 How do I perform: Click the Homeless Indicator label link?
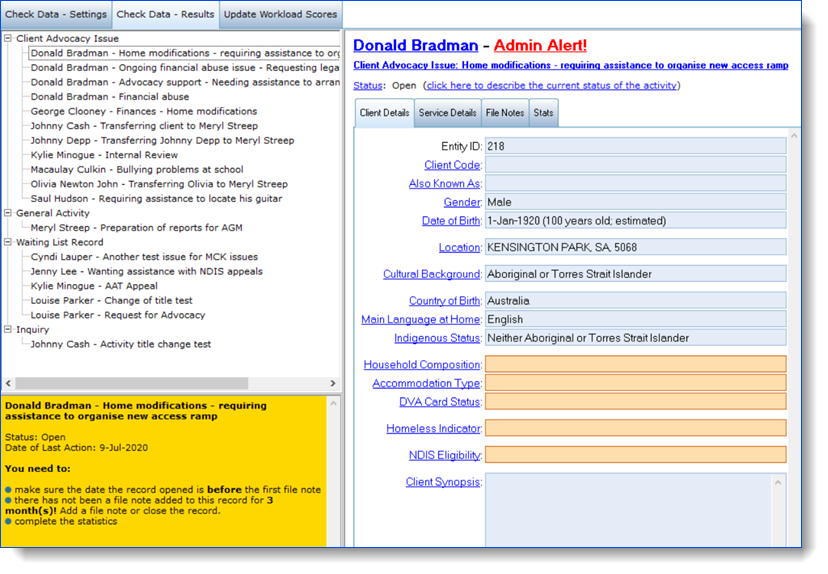point(434,428)
